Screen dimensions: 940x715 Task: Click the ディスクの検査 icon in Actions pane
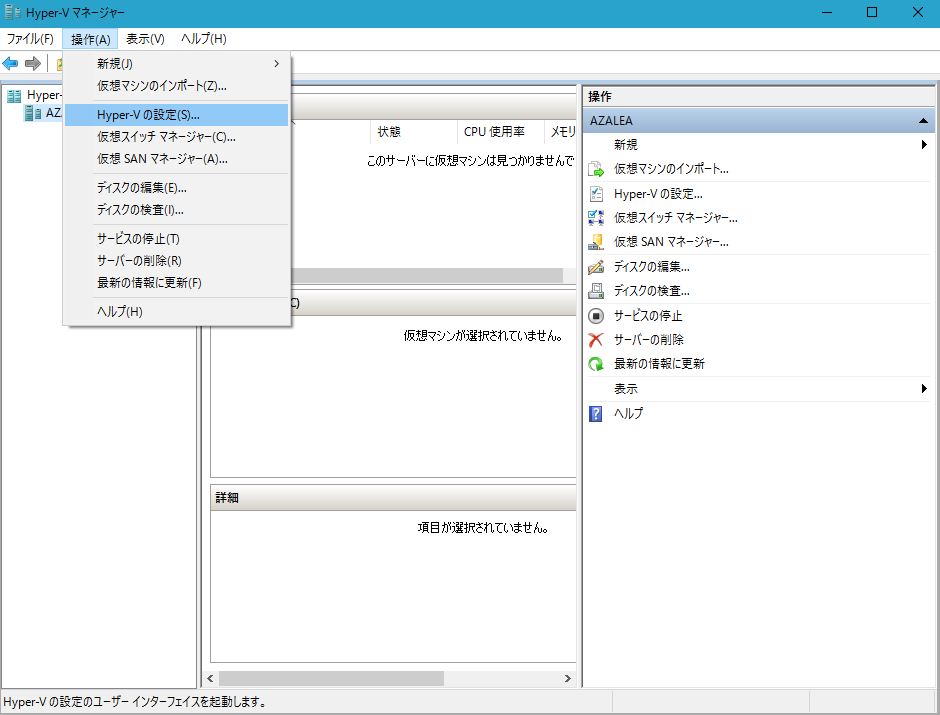click(596, 291)
